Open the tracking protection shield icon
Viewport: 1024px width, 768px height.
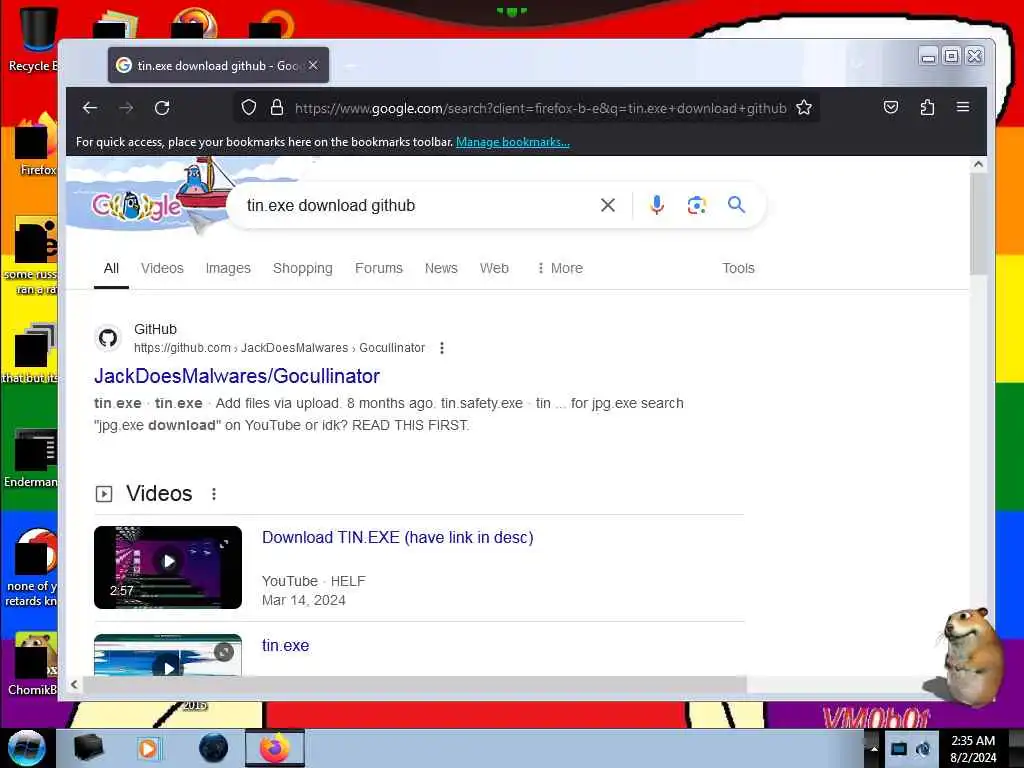point(249,108)
